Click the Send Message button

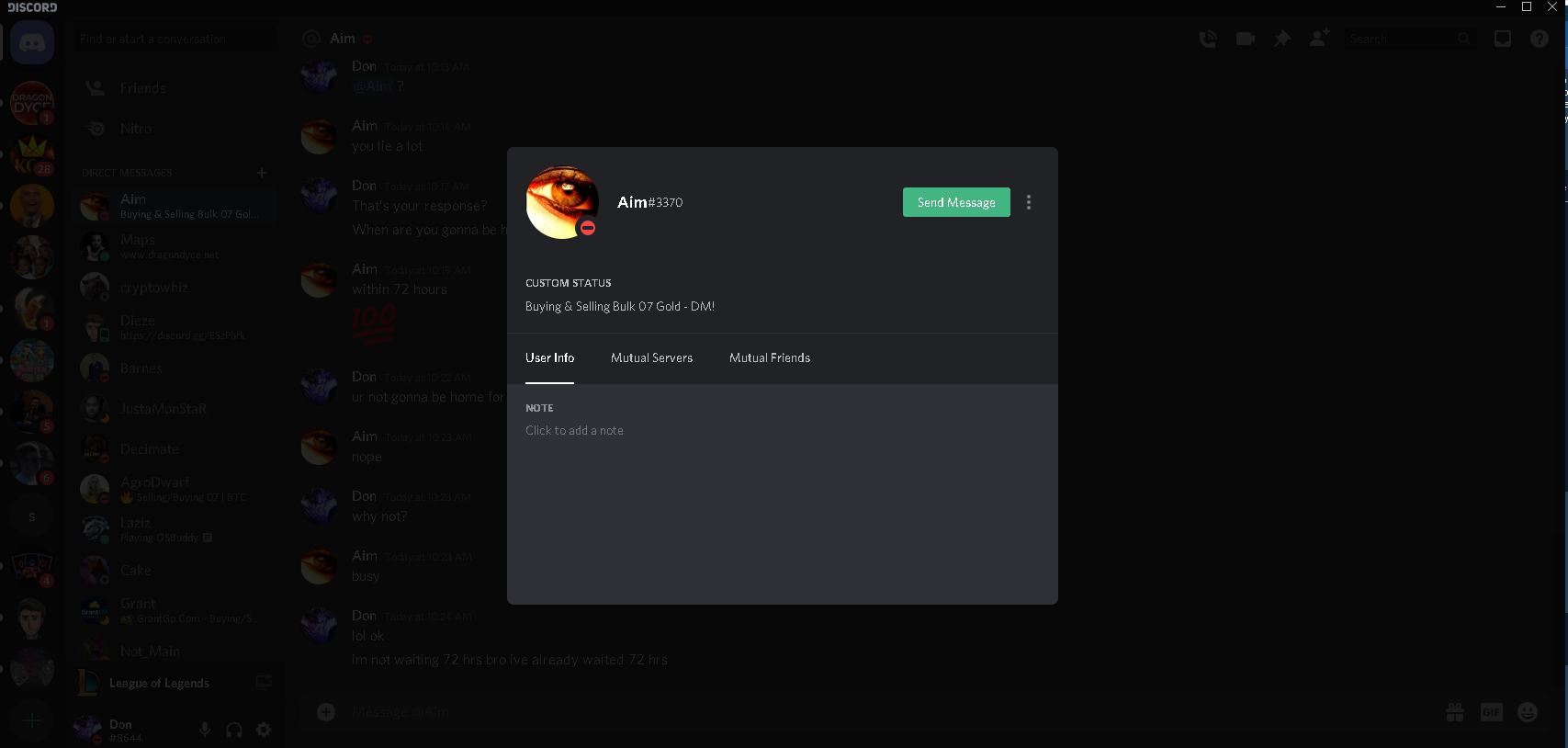click(956, 202)
